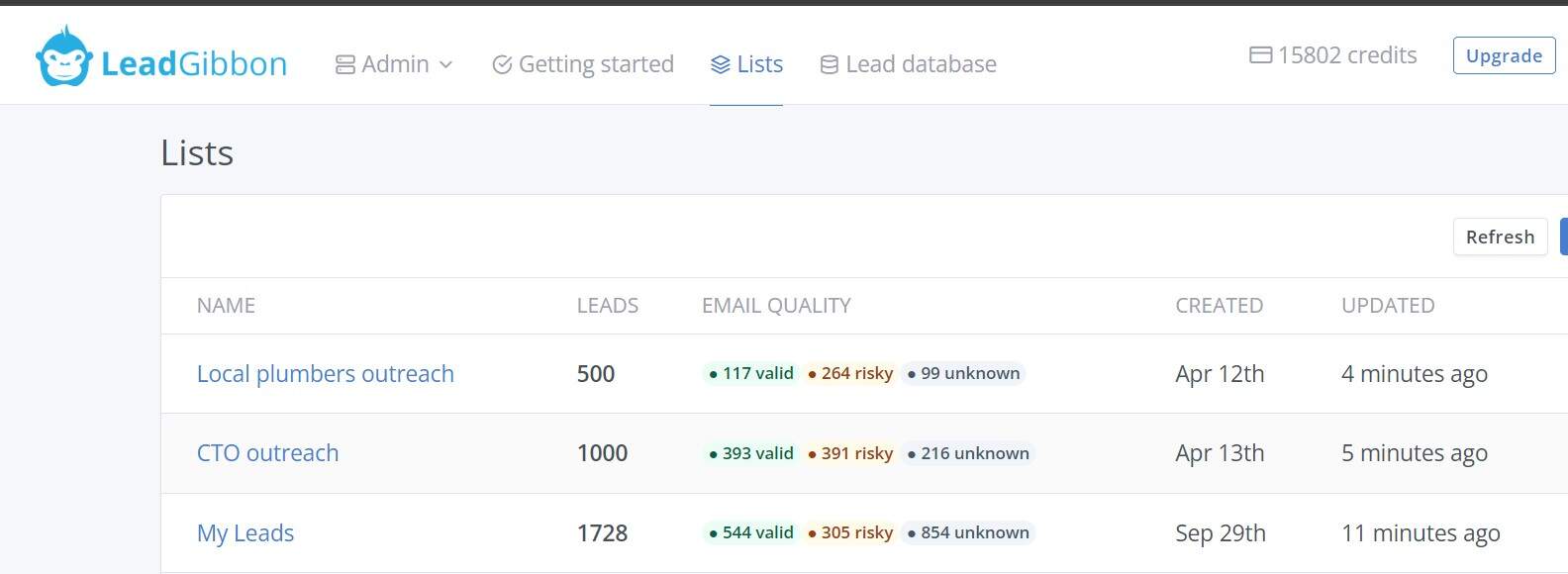Click the 854 unknown badge
The height and width of the screenshot is (574, 1568).
tap(967, 532)
